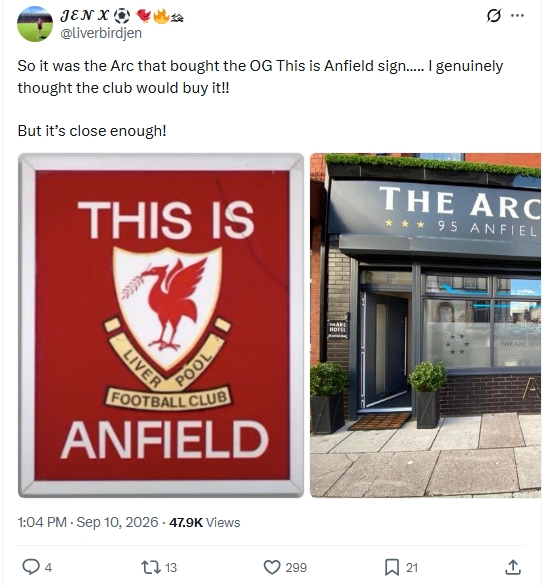Click the repost arrows icon
Screen dimensions: 559x585
click(151, 567)
